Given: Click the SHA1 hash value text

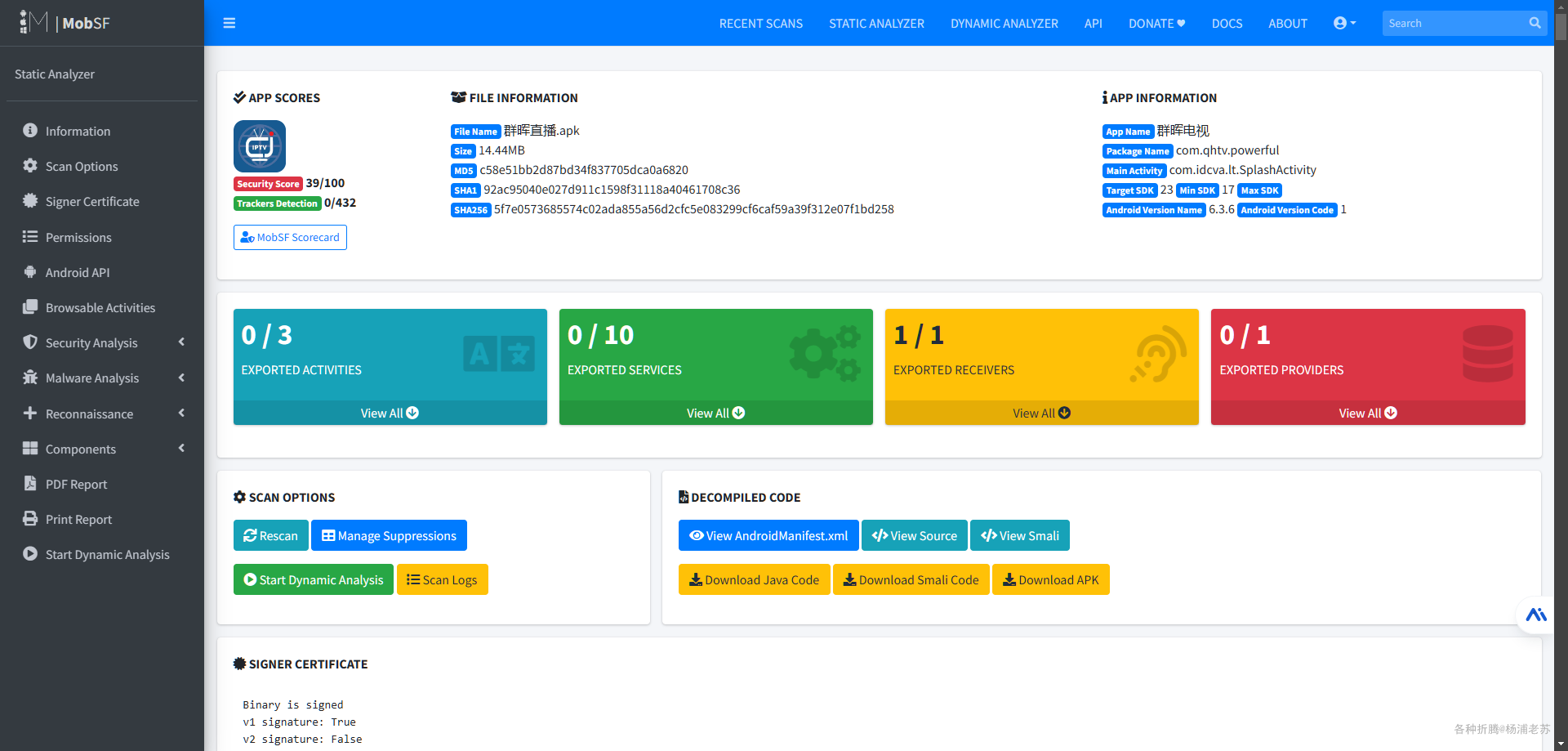Looking at the screenshot, I should (x=612, y=190).
